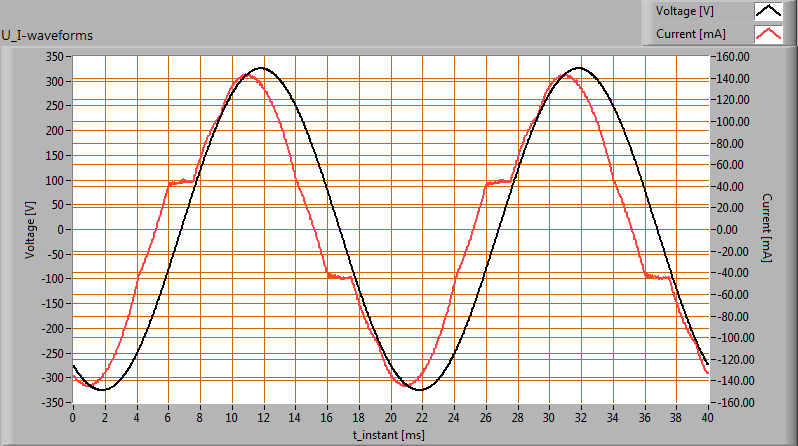798x446 pixels.
Task: Select the Voltage [V] legend label
Action: (685, 12)
